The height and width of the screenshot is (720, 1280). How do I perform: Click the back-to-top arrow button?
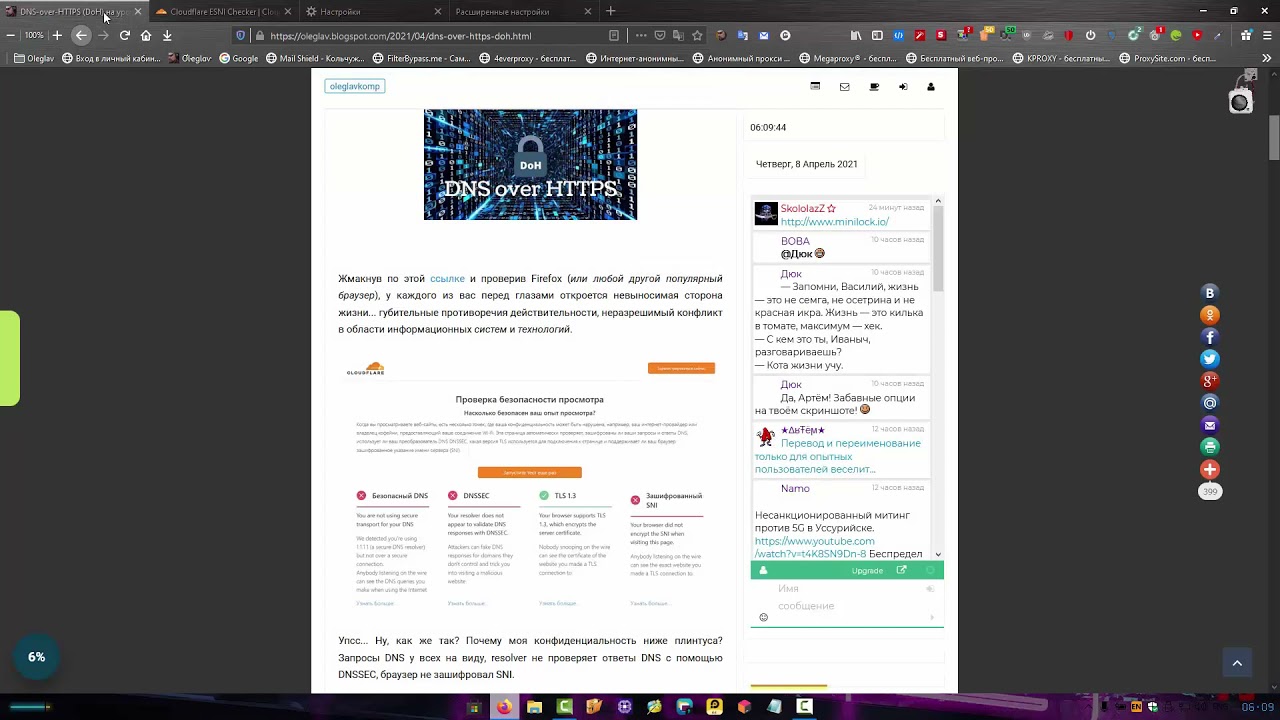click(x=1236, y=663)
